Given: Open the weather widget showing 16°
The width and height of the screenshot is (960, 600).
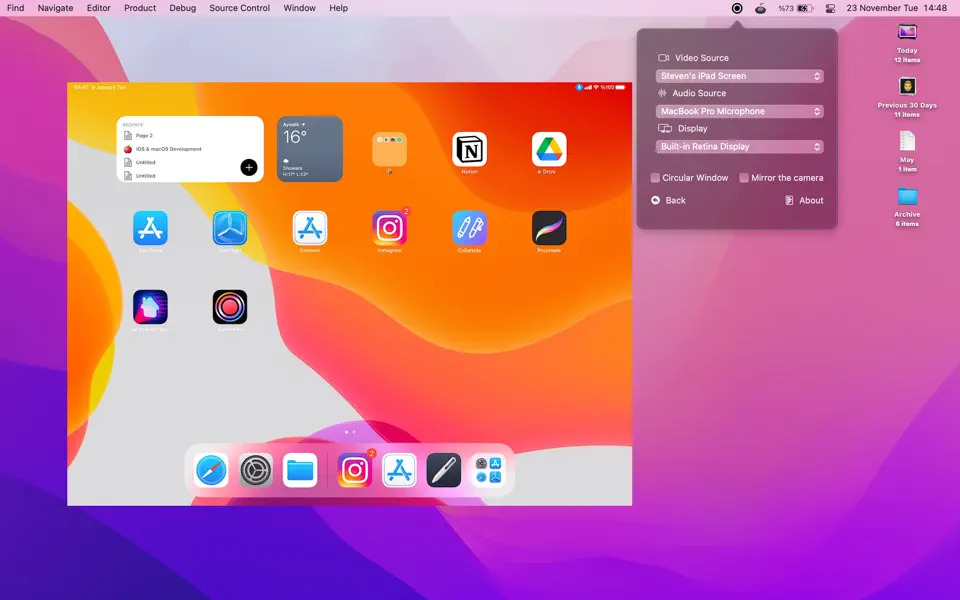Looking at the screenshot, I should pos(310,149).
